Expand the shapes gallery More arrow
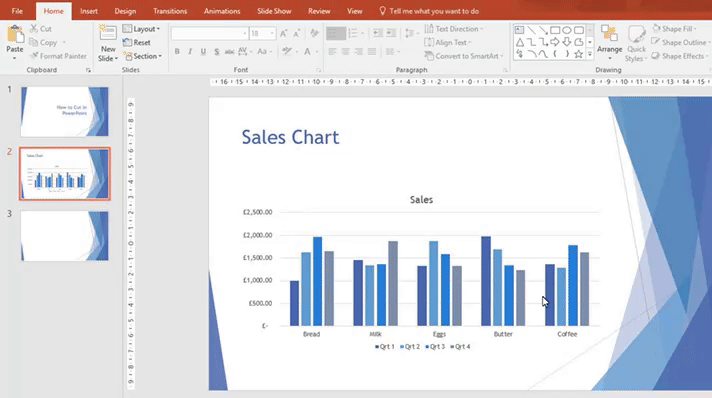This screenshot has width=712, height=398. [x=590, y=54]
